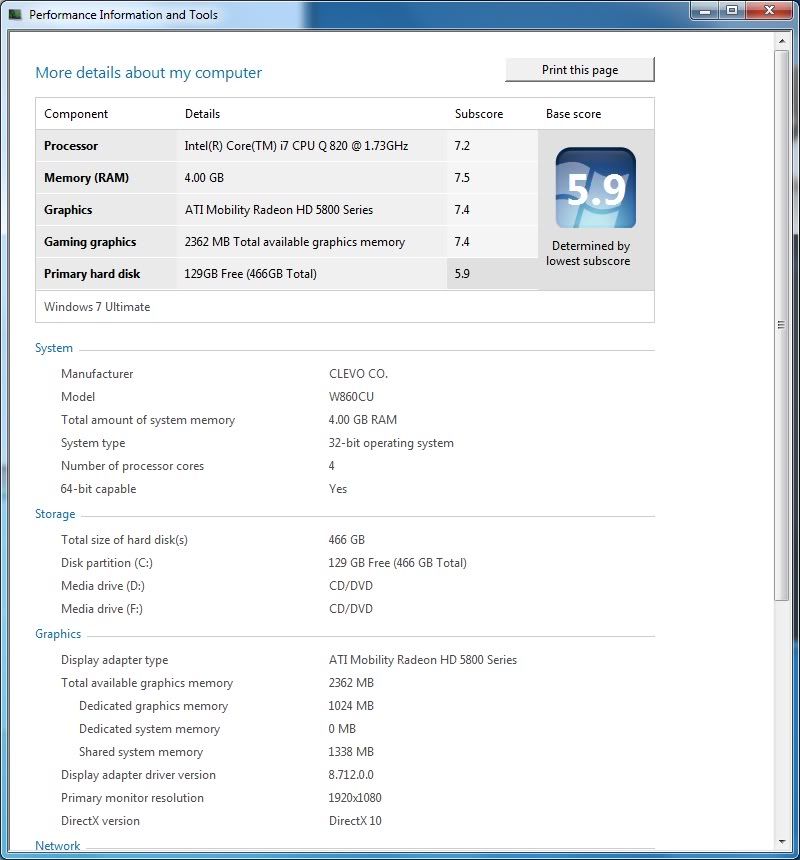800x860 pixels.
Task: Click the Print this page button
Action: pos(580,70)
